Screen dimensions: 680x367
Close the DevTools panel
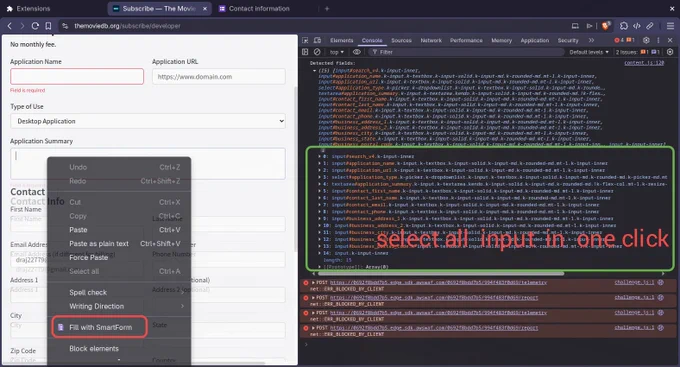[x=670, y=40]
